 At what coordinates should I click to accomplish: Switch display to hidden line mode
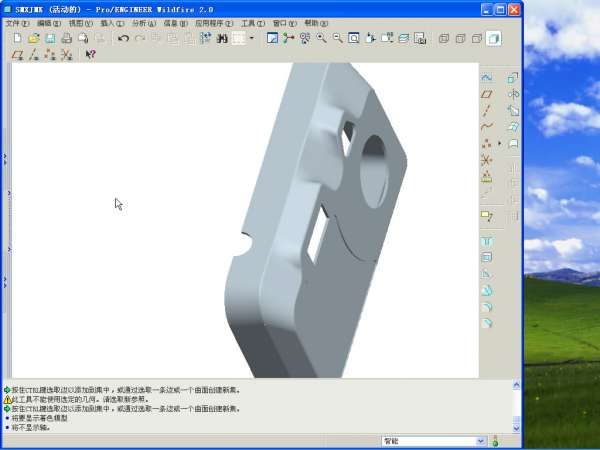[460, 38]
